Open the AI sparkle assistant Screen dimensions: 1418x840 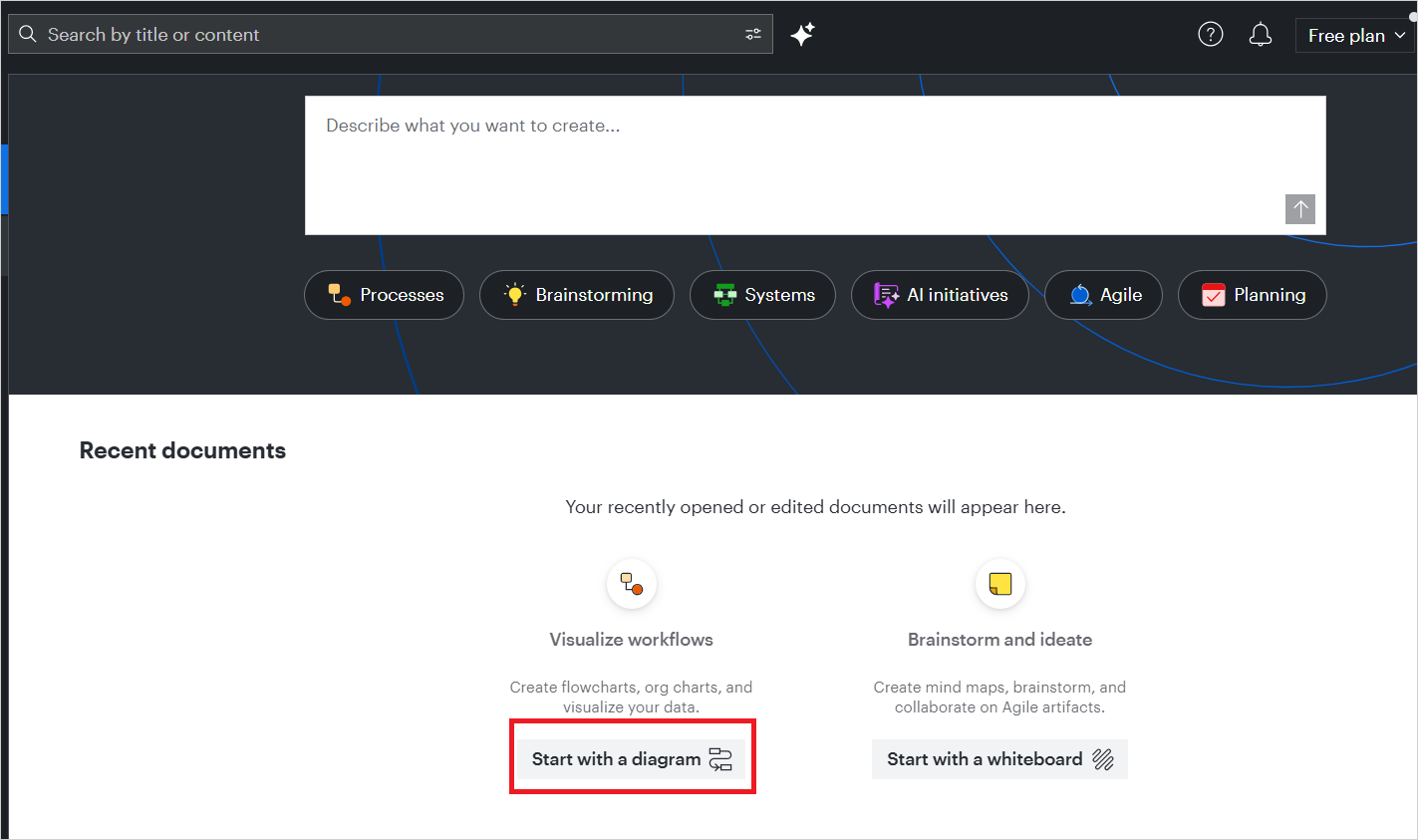pos(803,35)
